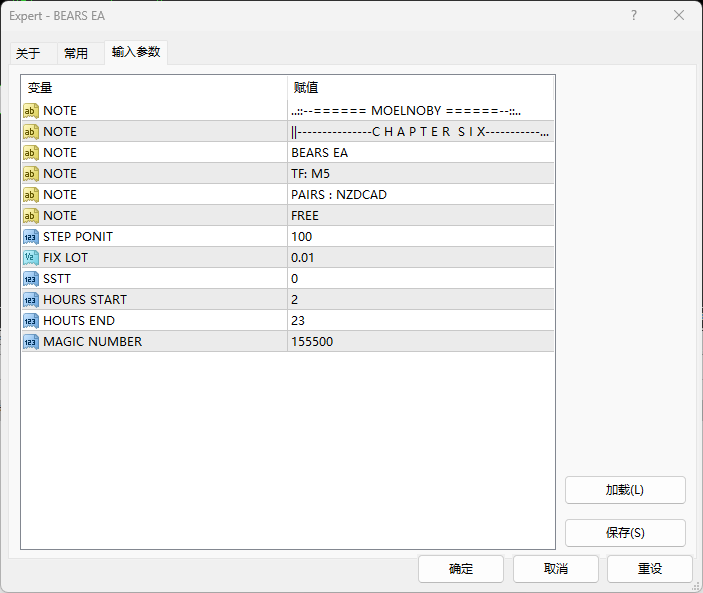Select the TF: M5 value cell
The height and width of the screenshot is (593, 703).
click(421, 174)
